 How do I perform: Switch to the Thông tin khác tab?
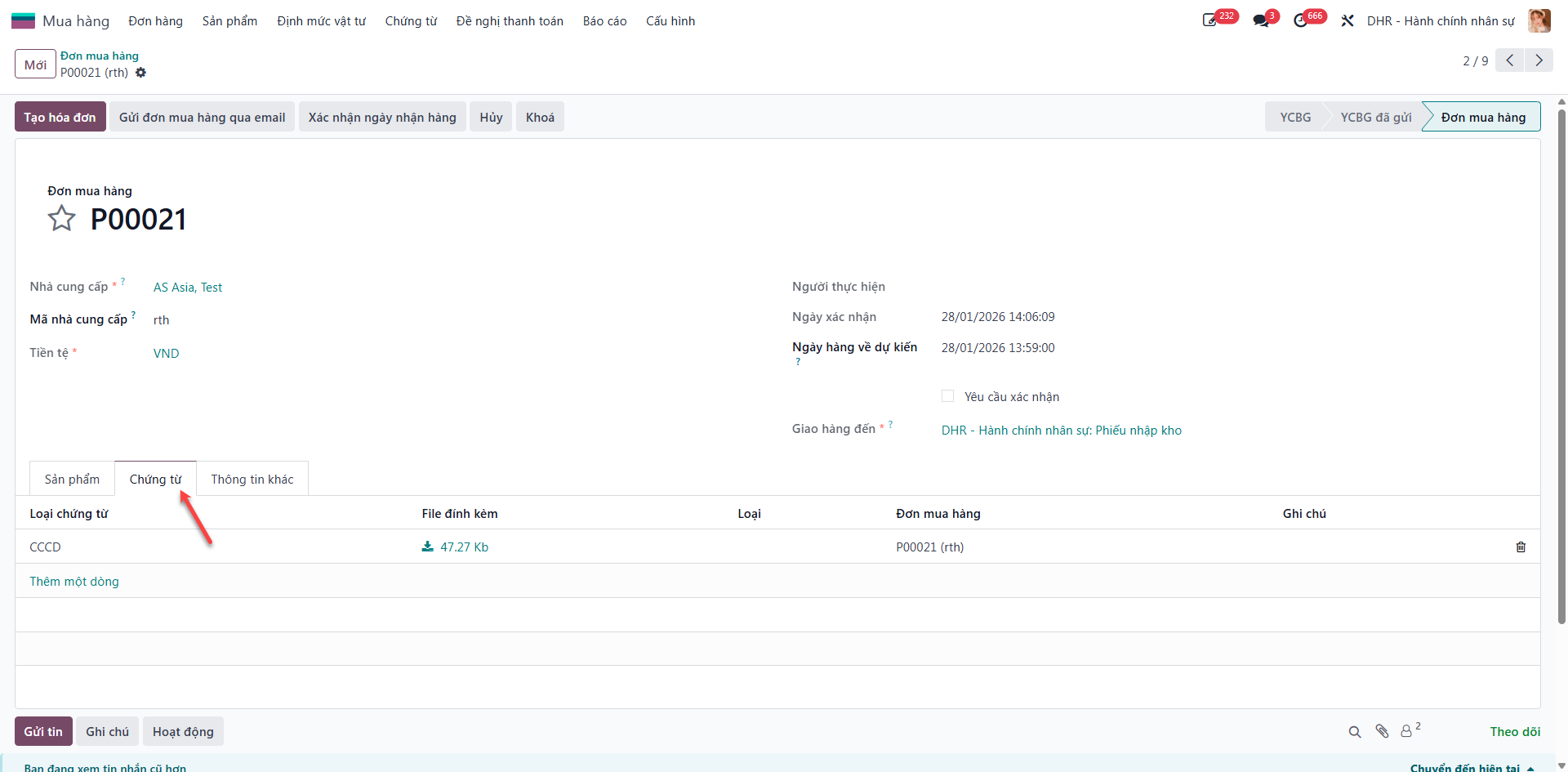252,480
